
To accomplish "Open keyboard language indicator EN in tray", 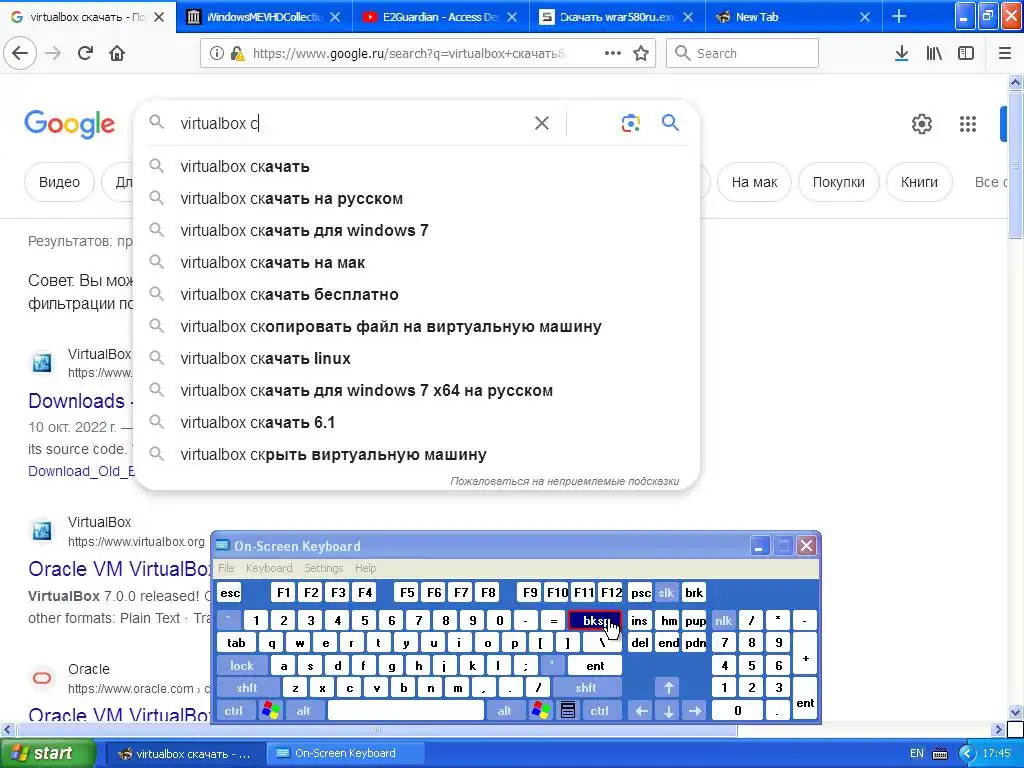I will coord(917,754).
